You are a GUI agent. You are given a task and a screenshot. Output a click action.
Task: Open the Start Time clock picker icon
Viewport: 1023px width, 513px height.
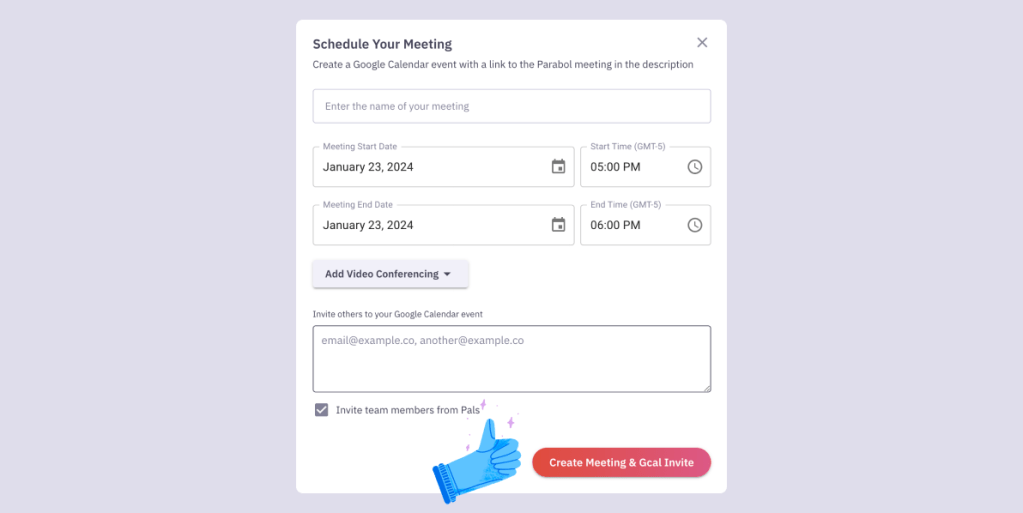click(695, 167)
